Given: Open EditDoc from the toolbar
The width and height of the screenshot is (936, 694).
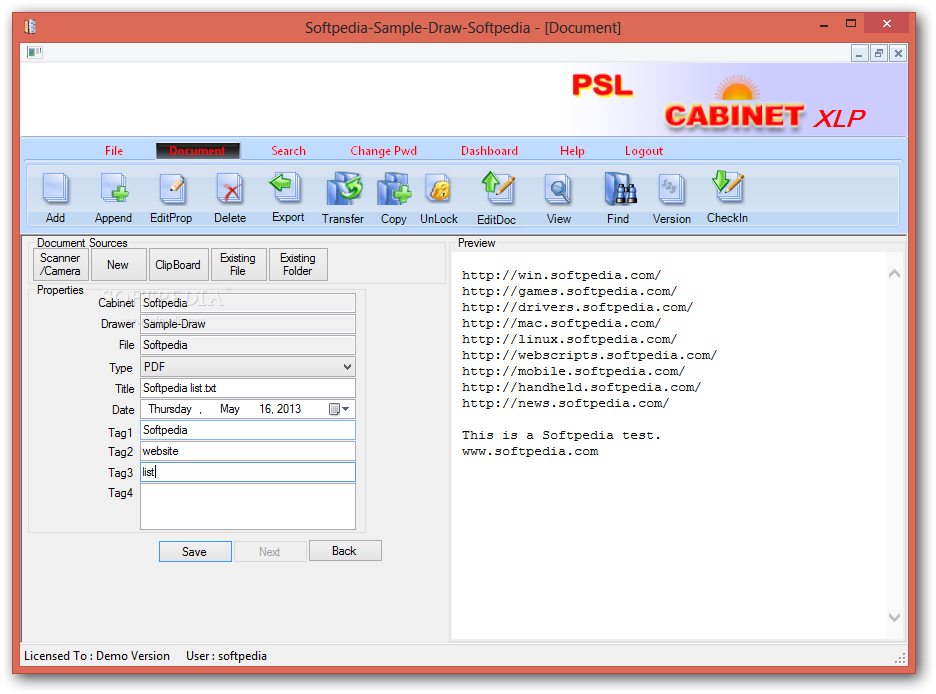Looking at the screenshot, I should (497, 189).
